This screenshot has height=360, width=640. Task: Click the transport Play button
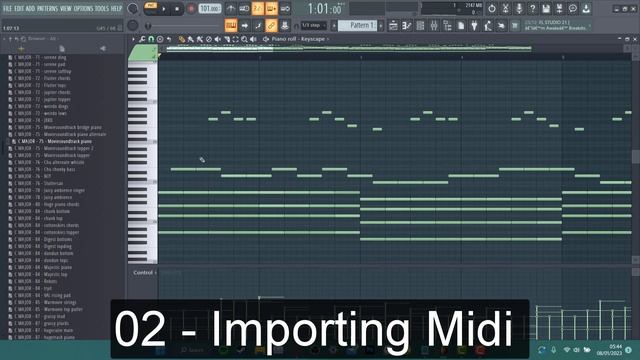(x=164, y=9)
